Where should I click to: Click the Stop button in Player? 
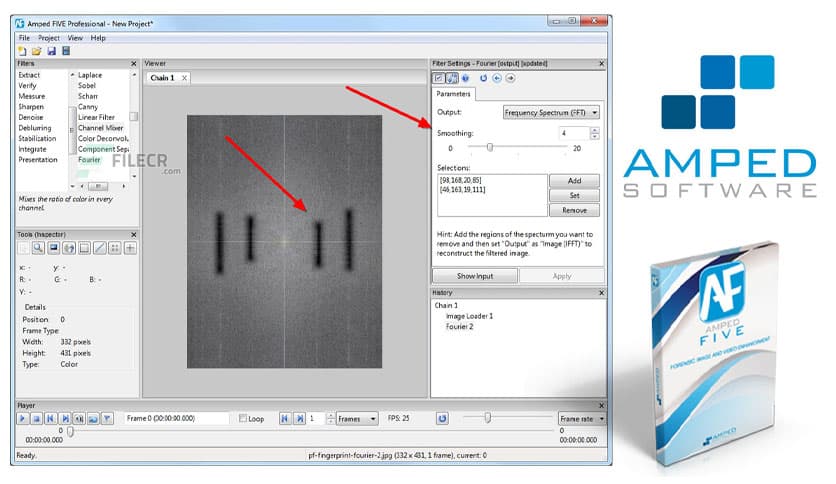(36, 418)
